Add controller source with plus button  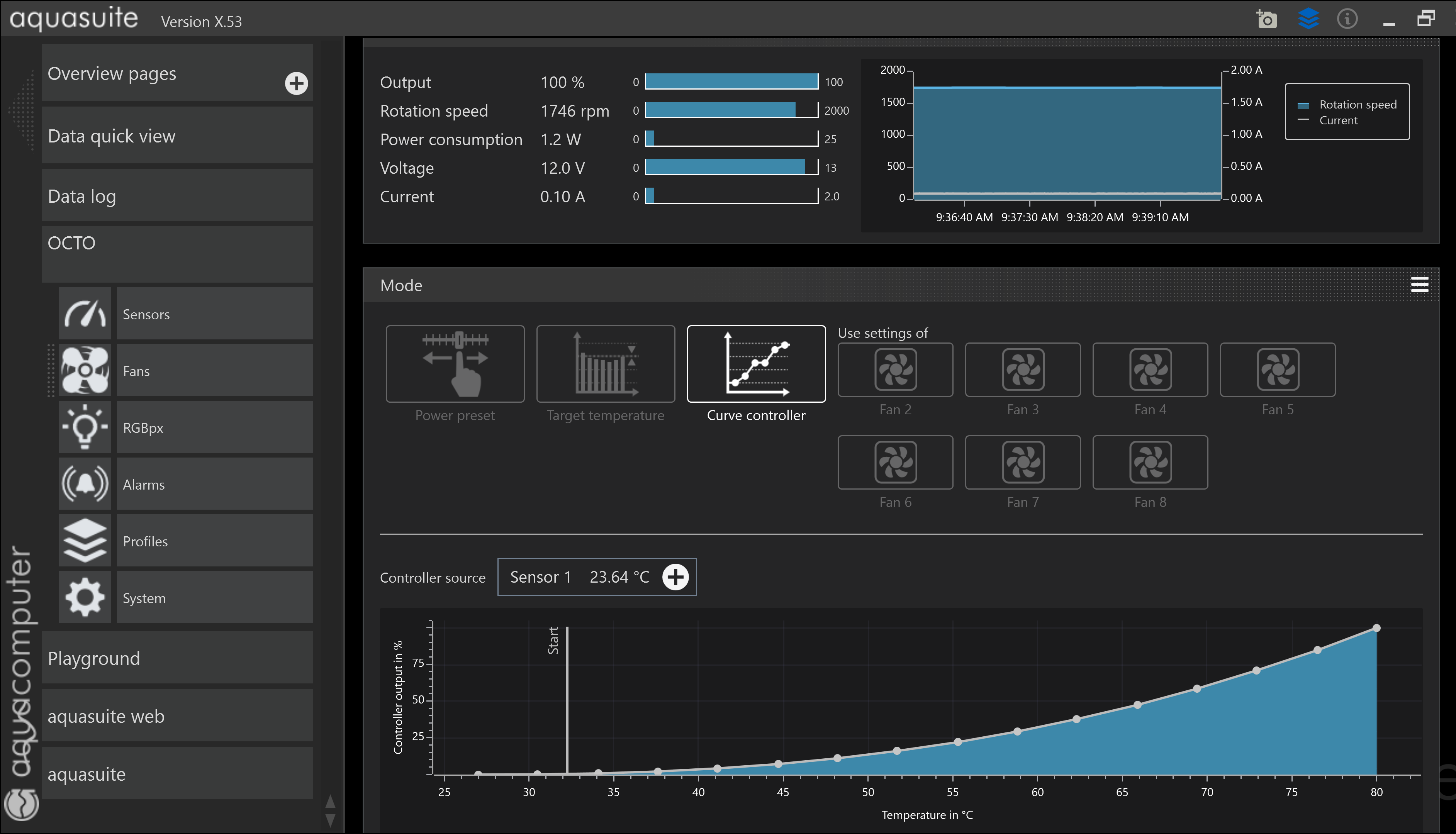tap(675, 577)
